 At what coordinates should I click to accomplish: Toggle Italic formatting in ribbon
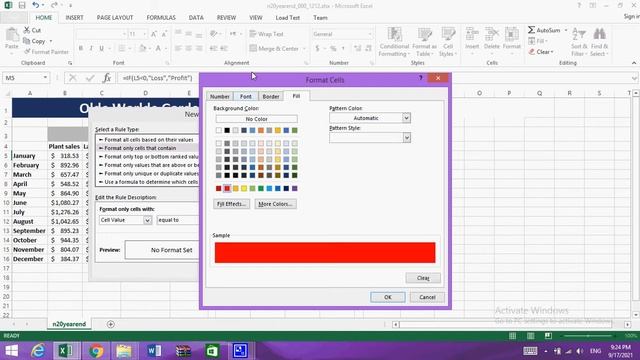pos(91,48)
